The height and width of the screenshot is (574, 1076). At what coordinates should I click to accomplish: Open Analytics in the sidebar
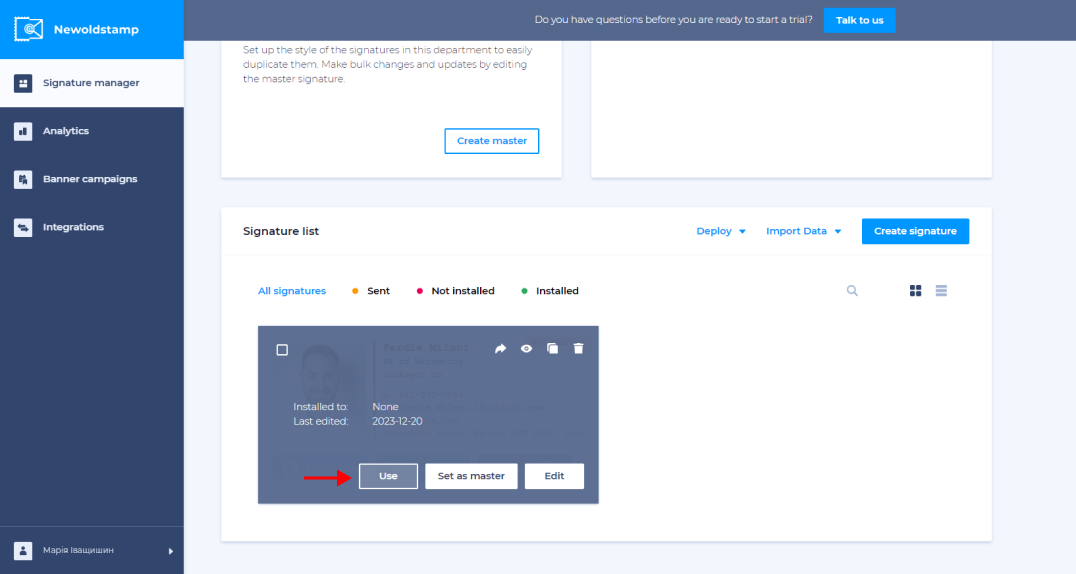click(x=66, y=131)
